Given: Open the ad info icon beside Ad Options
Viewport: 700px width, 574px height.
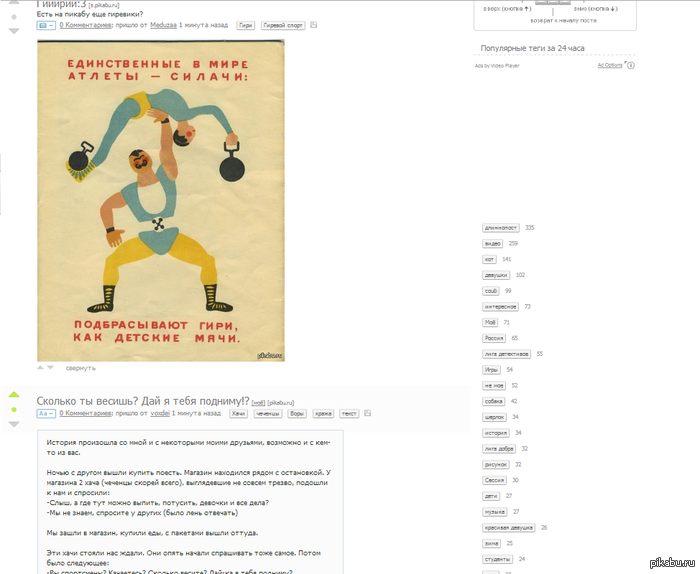Looking at the screenshot, I should coord(630,66).
